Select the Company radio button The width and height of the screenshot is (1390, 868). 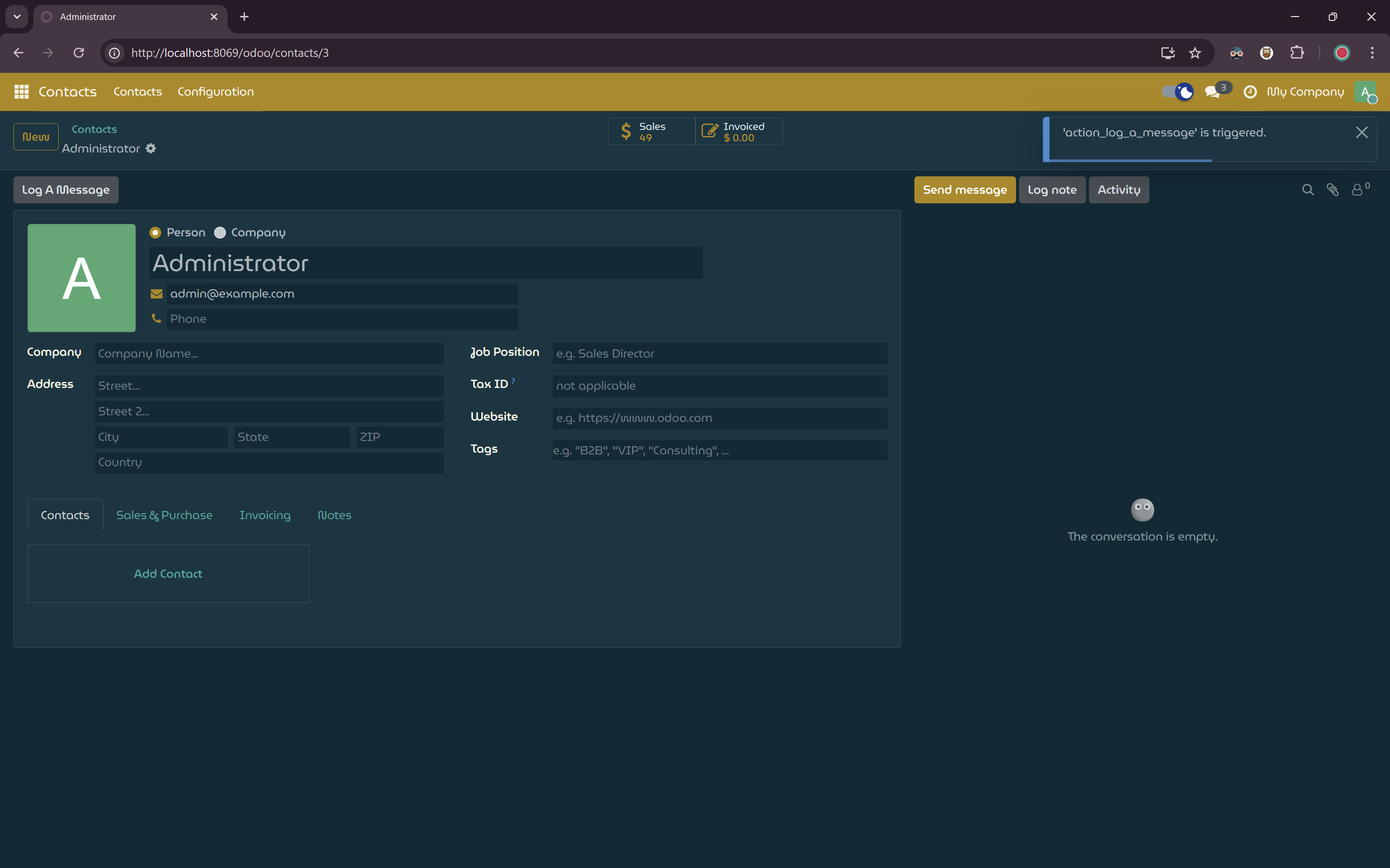[220, 232]
